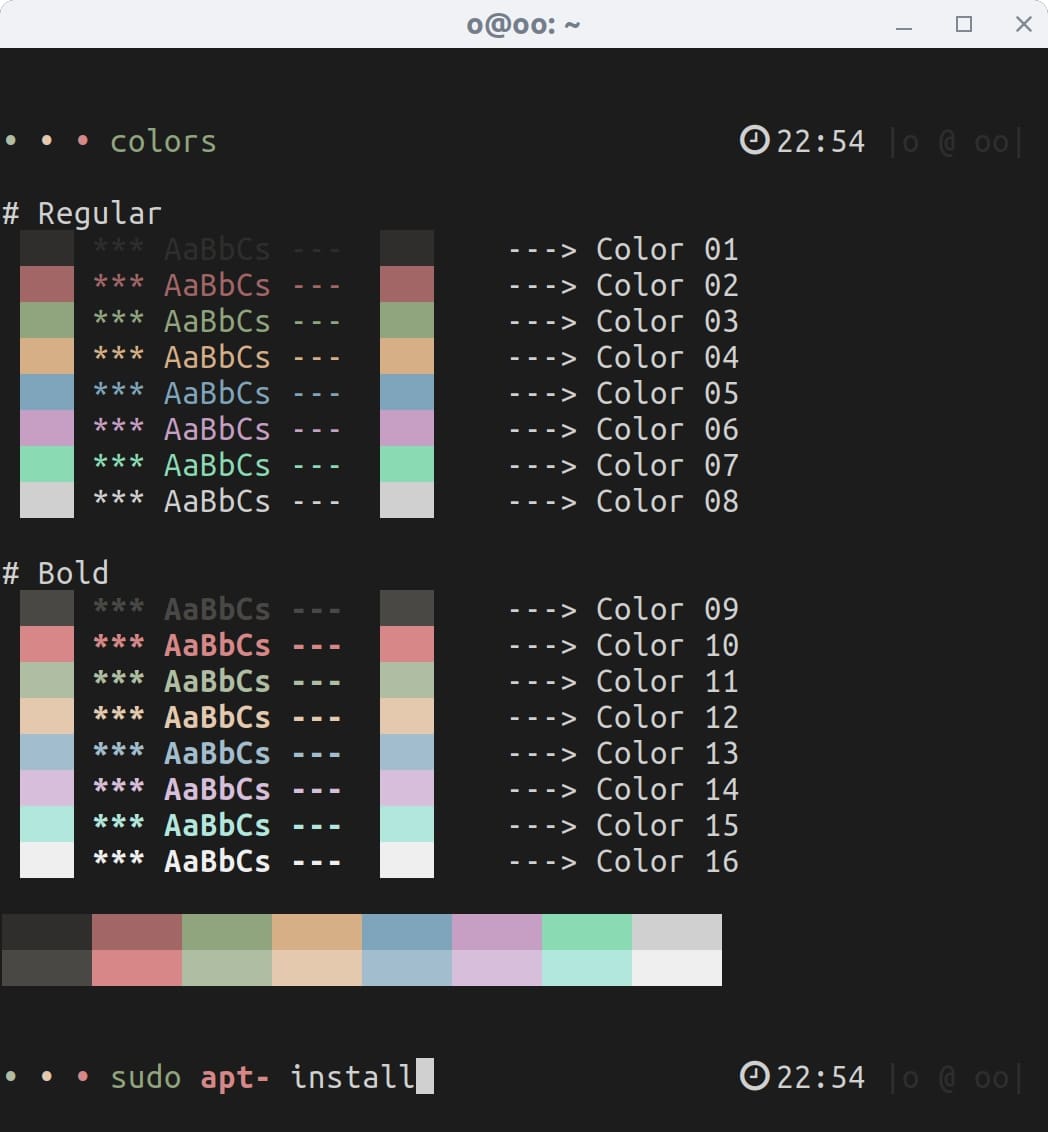Viewport: 1048px width, 1132px height.
Task: Click the clock icon in top prompt
Action: pyautogui.click(x=754, y=140)
